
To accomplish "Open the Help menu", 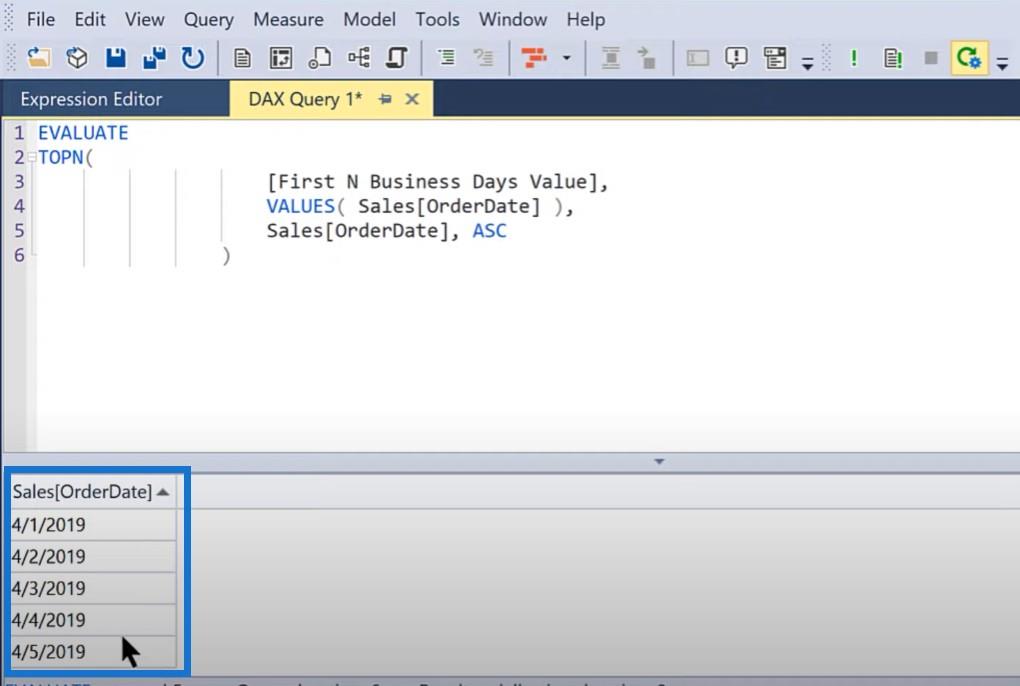I will (x=585, y=20).
